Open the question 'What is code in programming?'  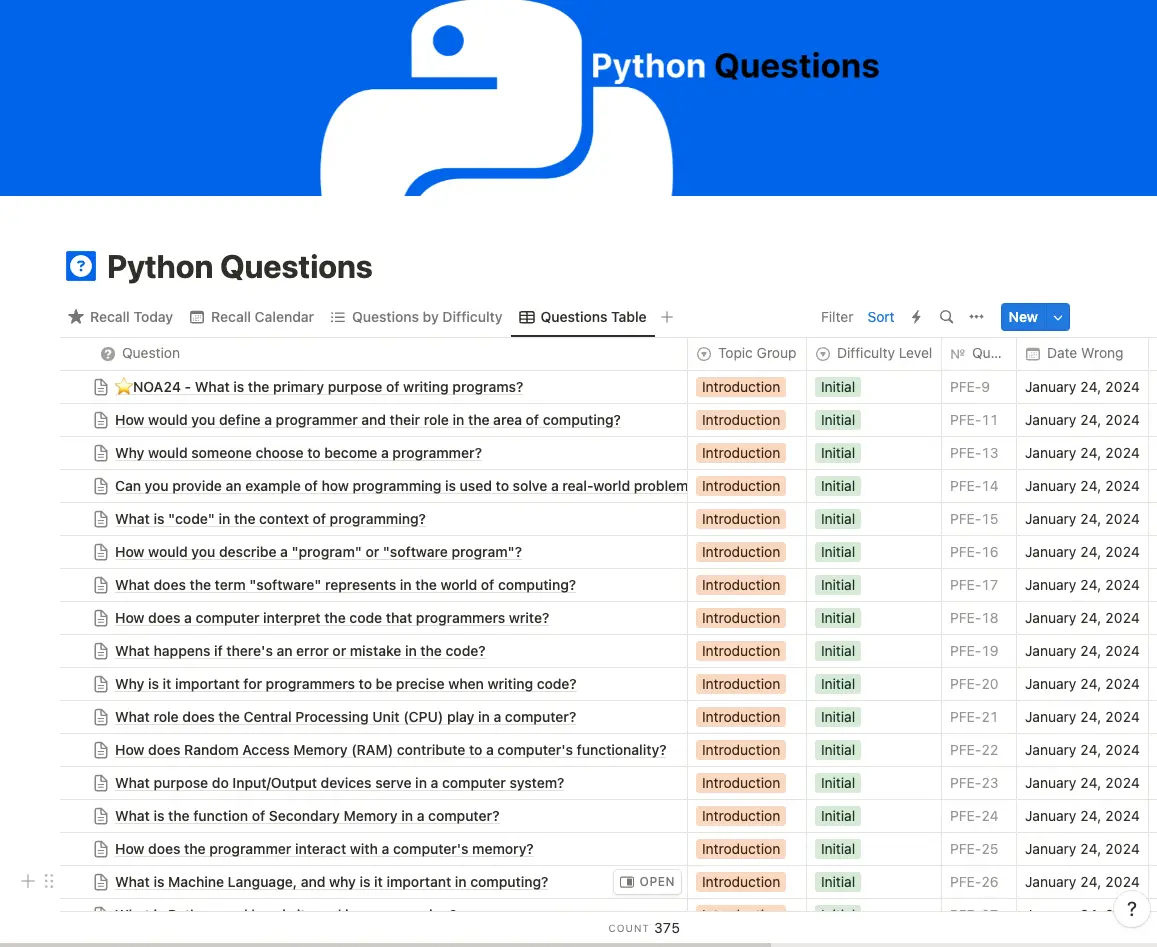point(269,519)
